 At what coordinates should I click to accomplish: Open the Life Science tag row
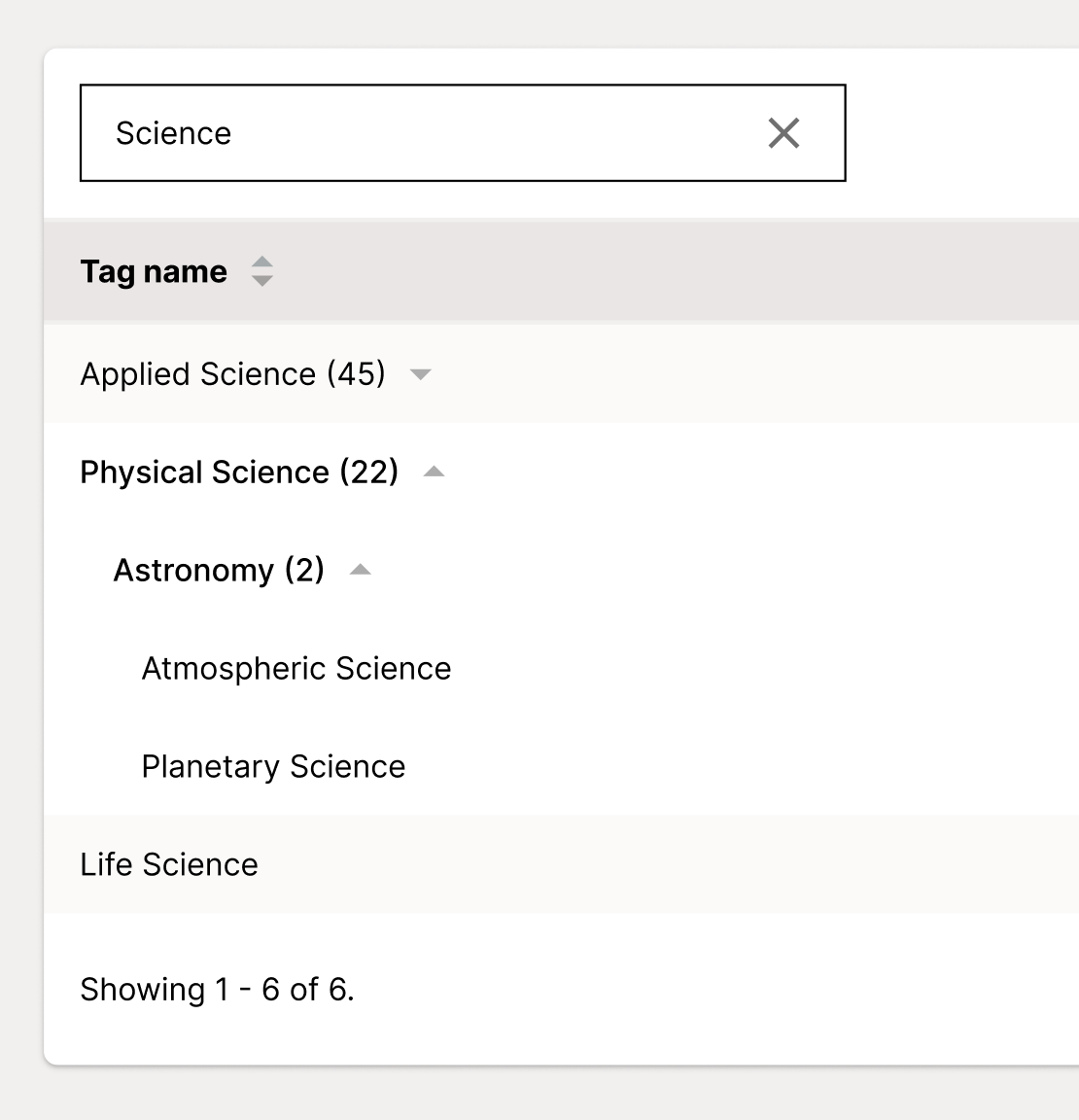click(169, 864)
